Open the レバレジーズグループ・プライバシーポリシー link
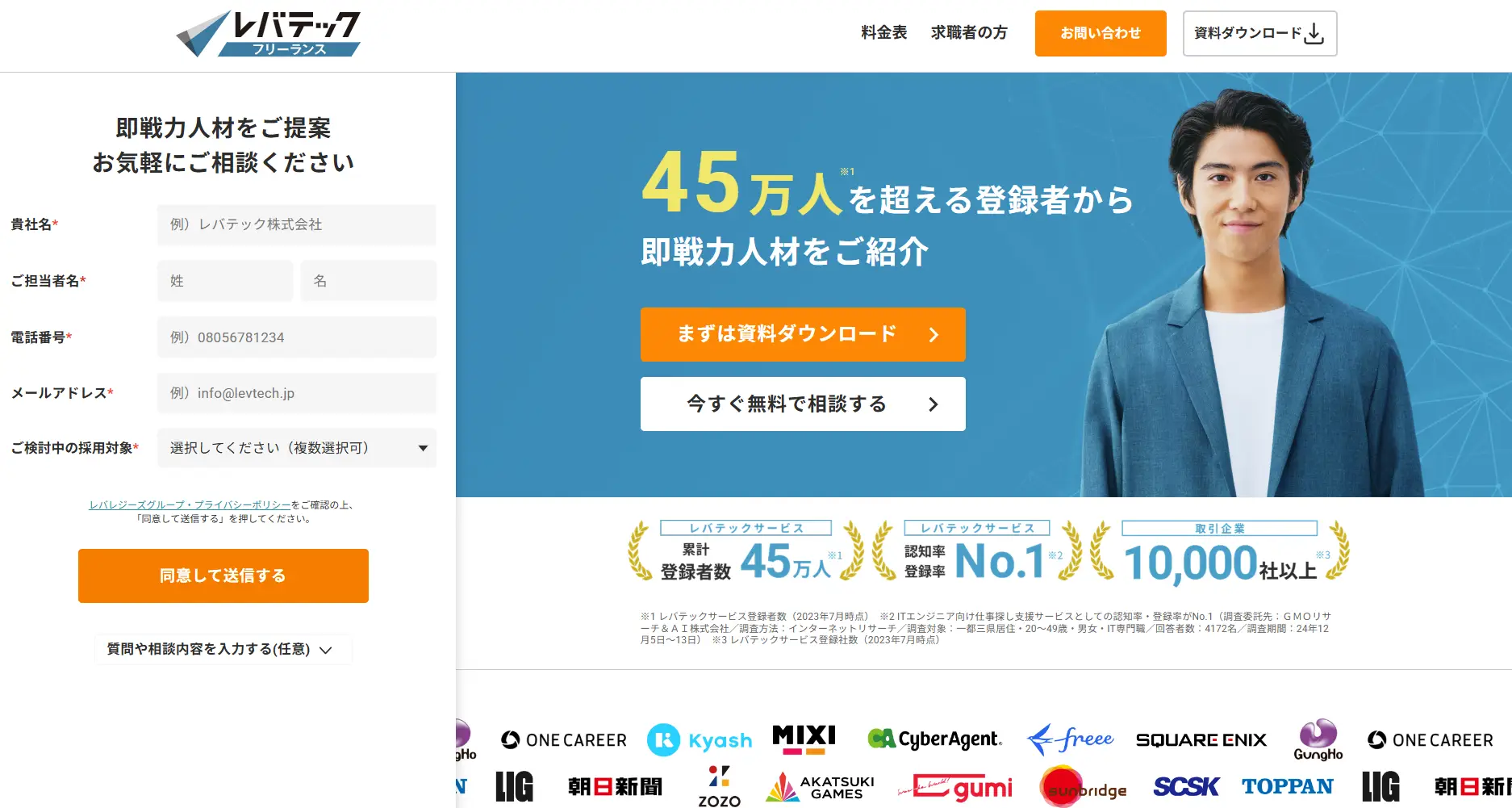The height and width of the screenshot is (808, 1512). click(x=190, y=505)
